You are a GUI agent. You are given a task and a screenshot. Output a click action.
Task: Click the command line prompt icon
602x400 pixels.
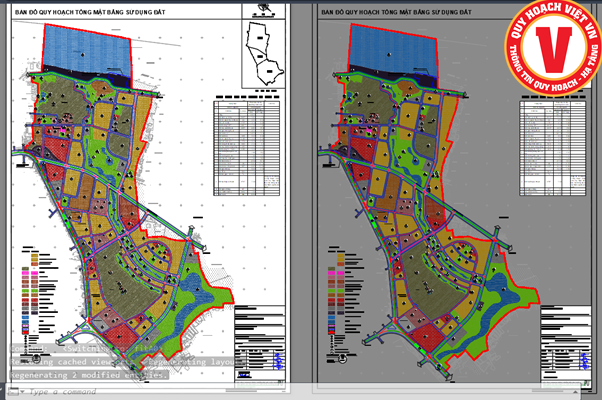pos(20,392)
